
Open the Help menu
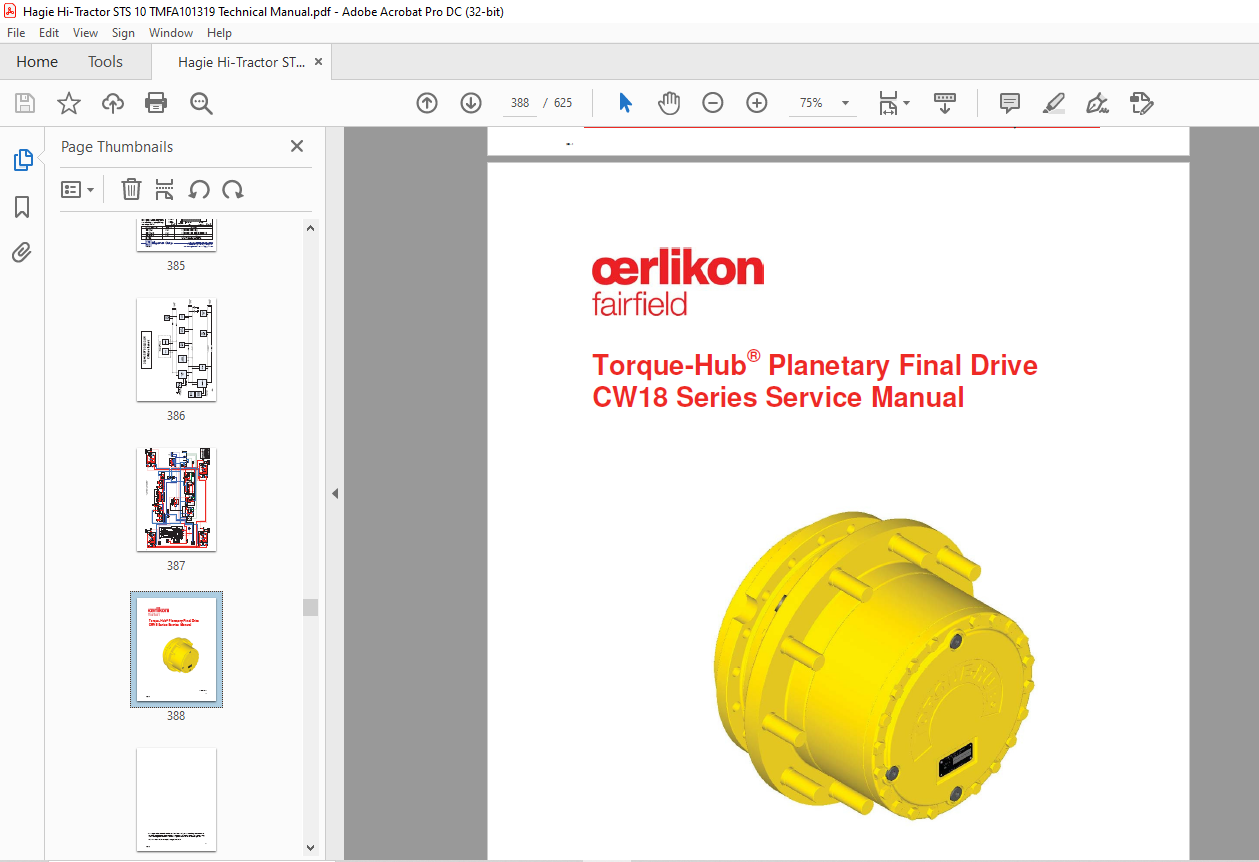[219, 33]
